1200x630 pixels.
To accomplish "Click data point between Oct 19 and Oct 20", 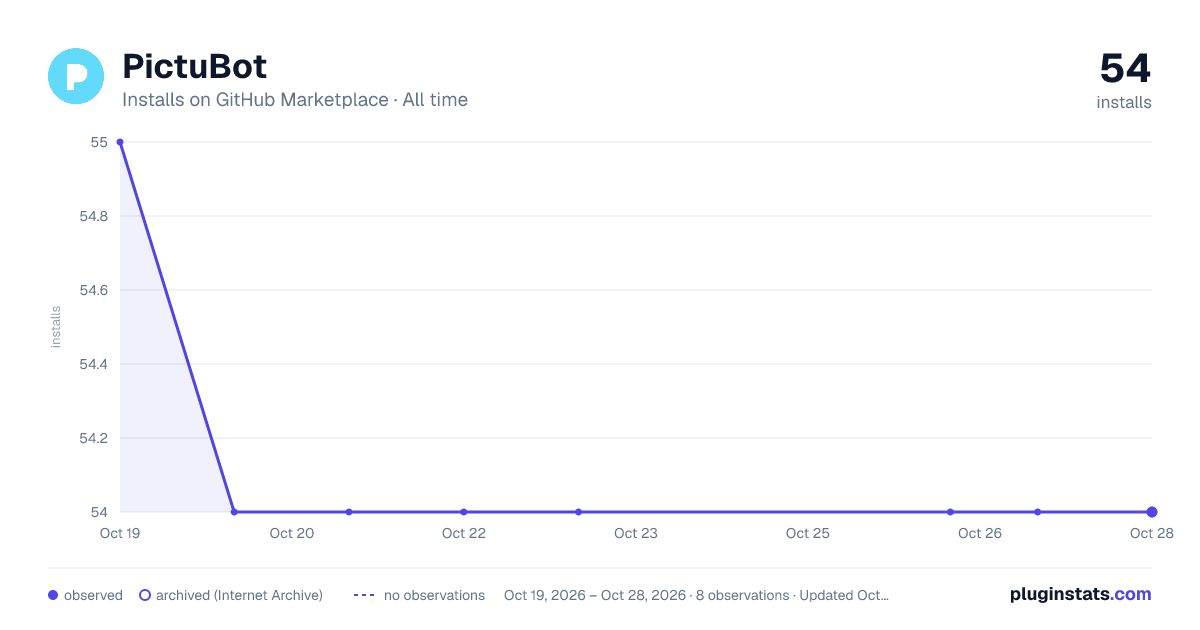I will coord(234,512).
